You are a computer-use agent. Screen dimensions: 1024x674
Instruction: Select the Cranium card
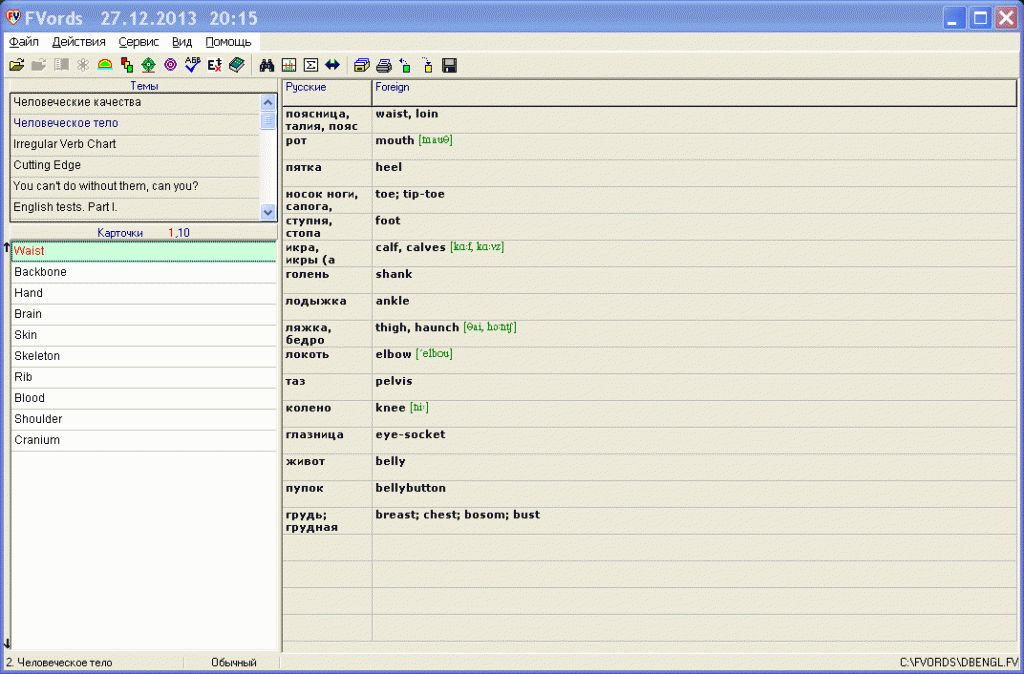[x=37, y=440]
